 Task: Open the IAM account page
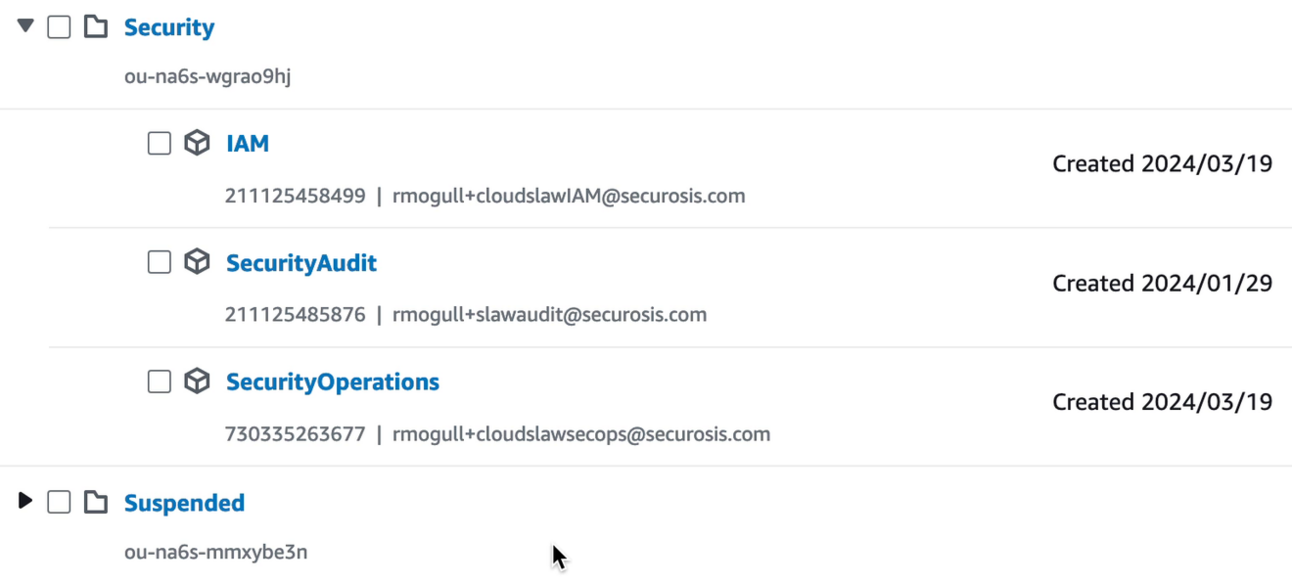click(247, 143)
